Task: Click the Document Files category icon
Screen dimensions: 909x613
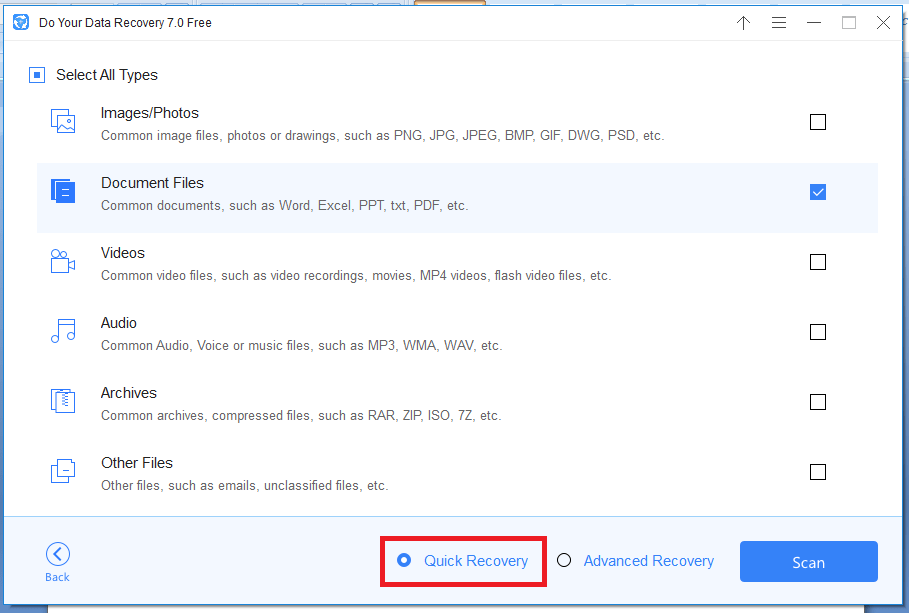Action: pos(63,191)
